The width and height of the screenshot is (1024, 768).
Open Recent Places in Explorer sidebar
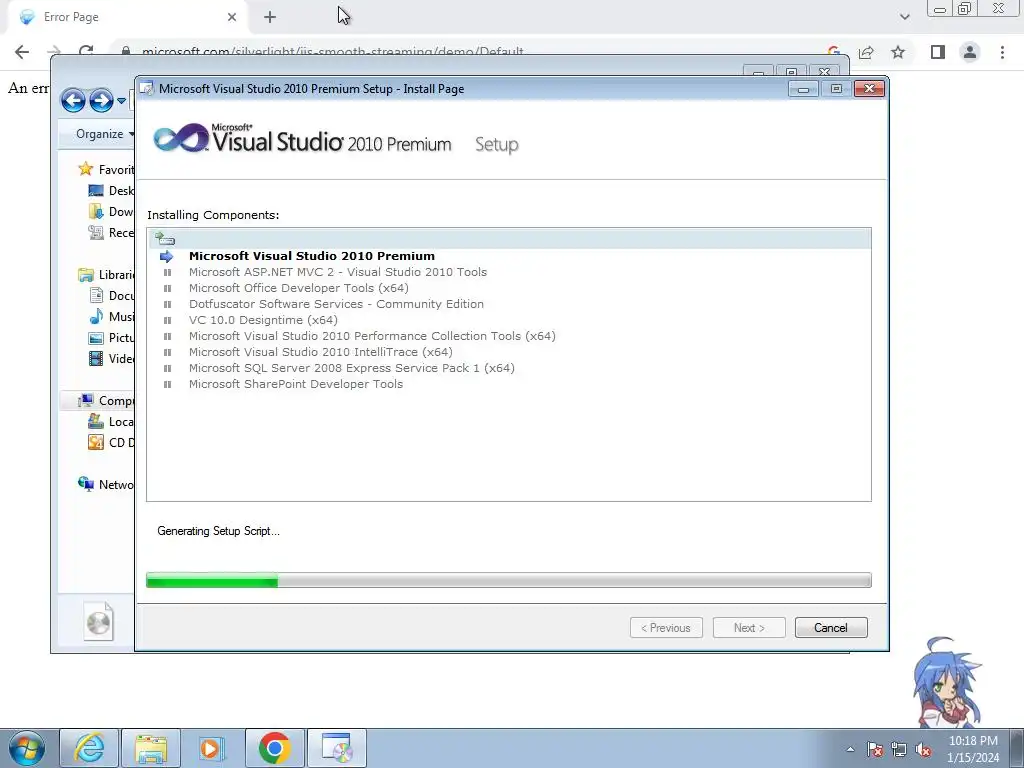point(111,232)
